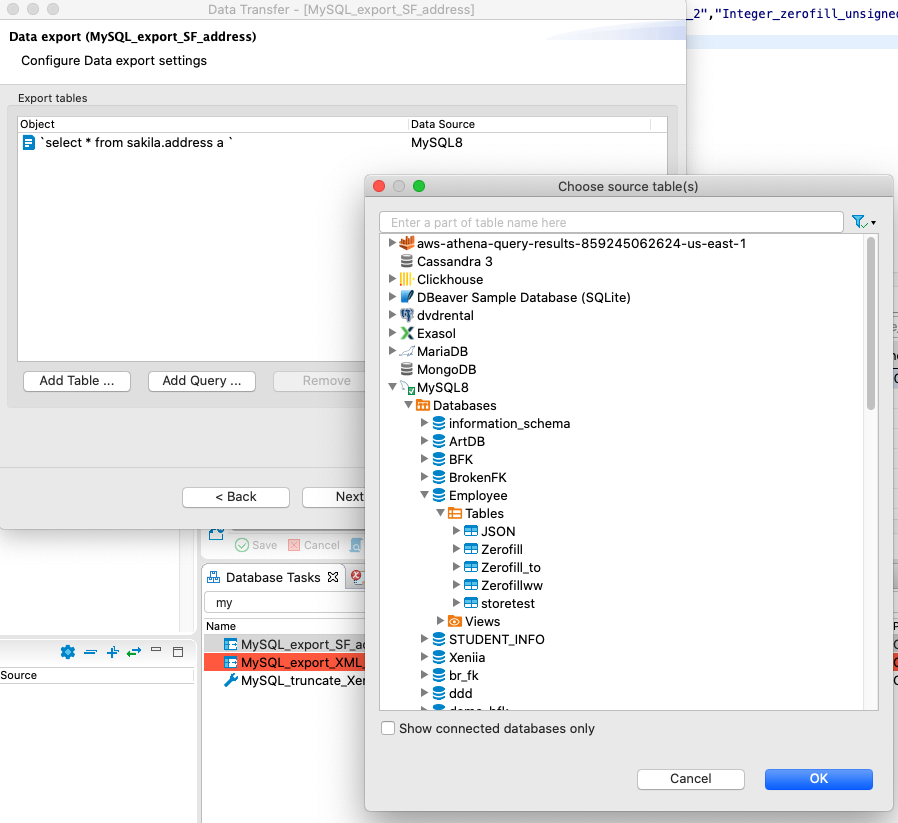Click the Database Tasks panel icon
This screenshot has width=898, height=823.
[213, 576]
